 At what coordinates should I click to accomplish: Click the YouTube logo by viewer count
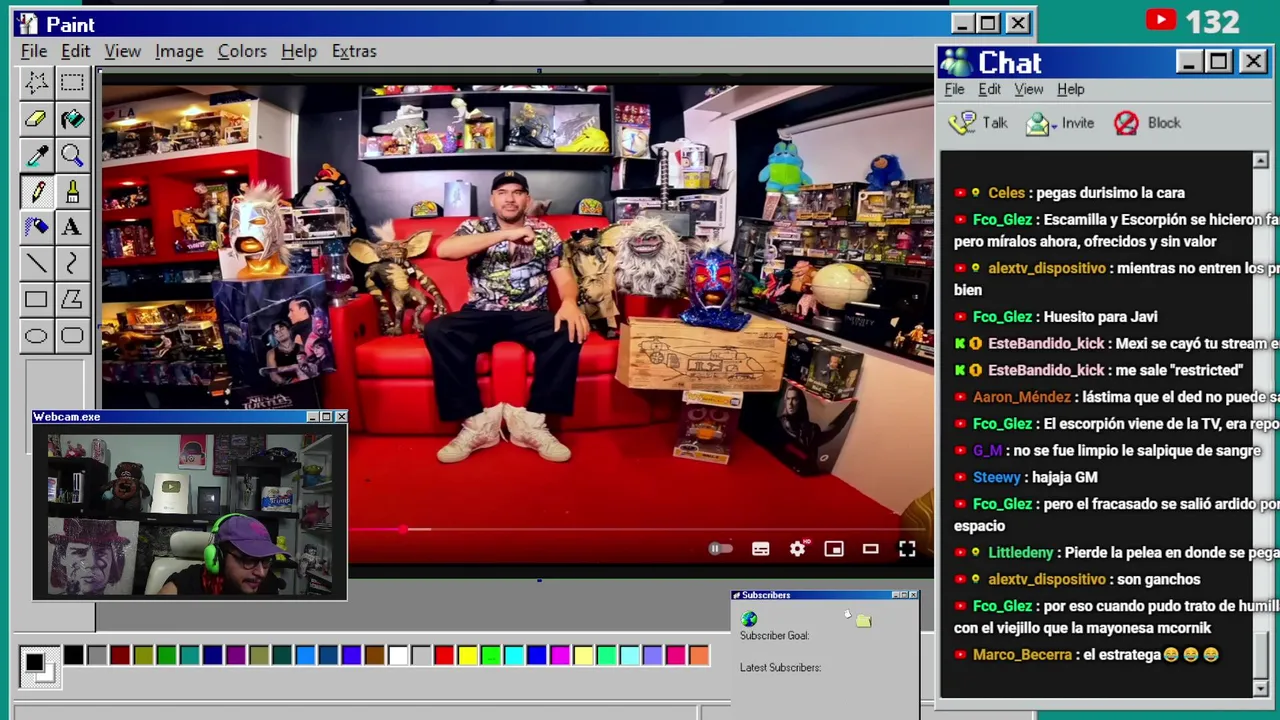pyautogui.click(x=1161, y=20)
